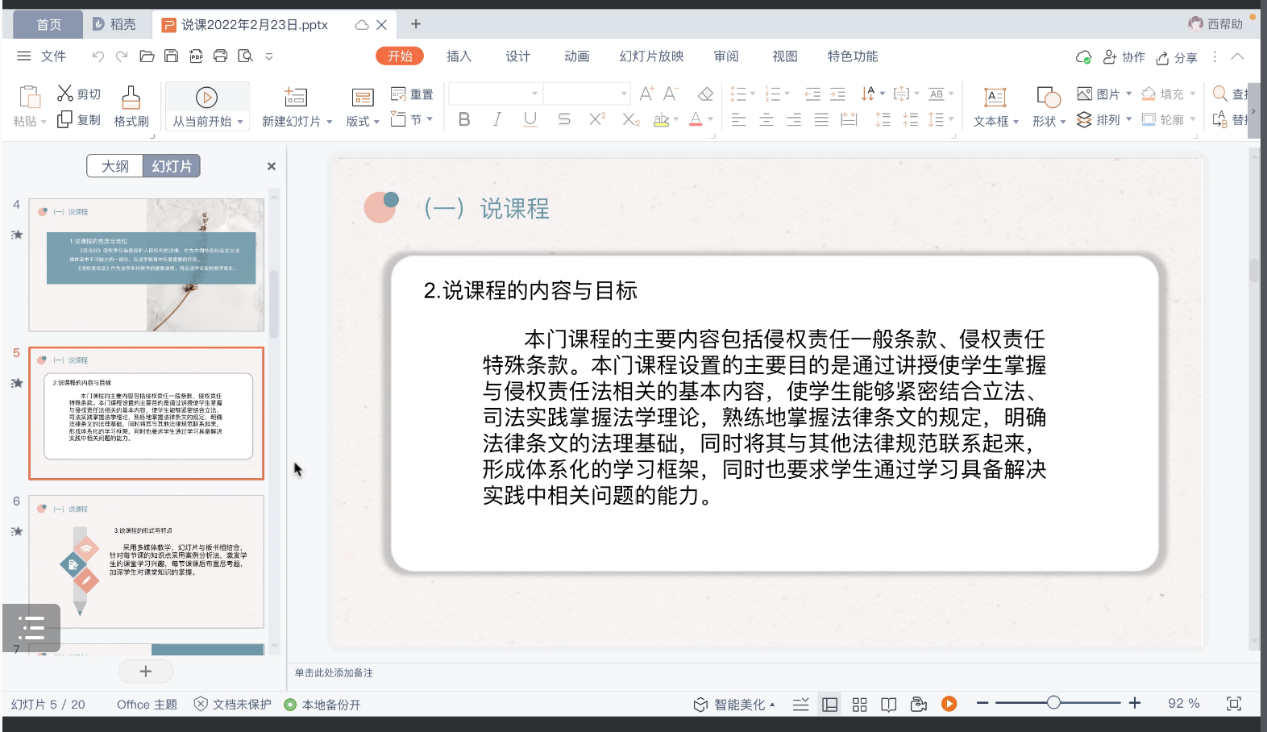This screenshot has width=1267, height=732.
Task: Open slide sorter view from status bar
Action: [859, 704]
